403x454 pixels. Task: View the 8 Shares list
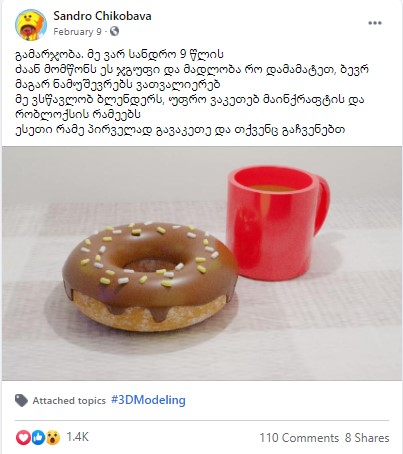pos(367,438)
